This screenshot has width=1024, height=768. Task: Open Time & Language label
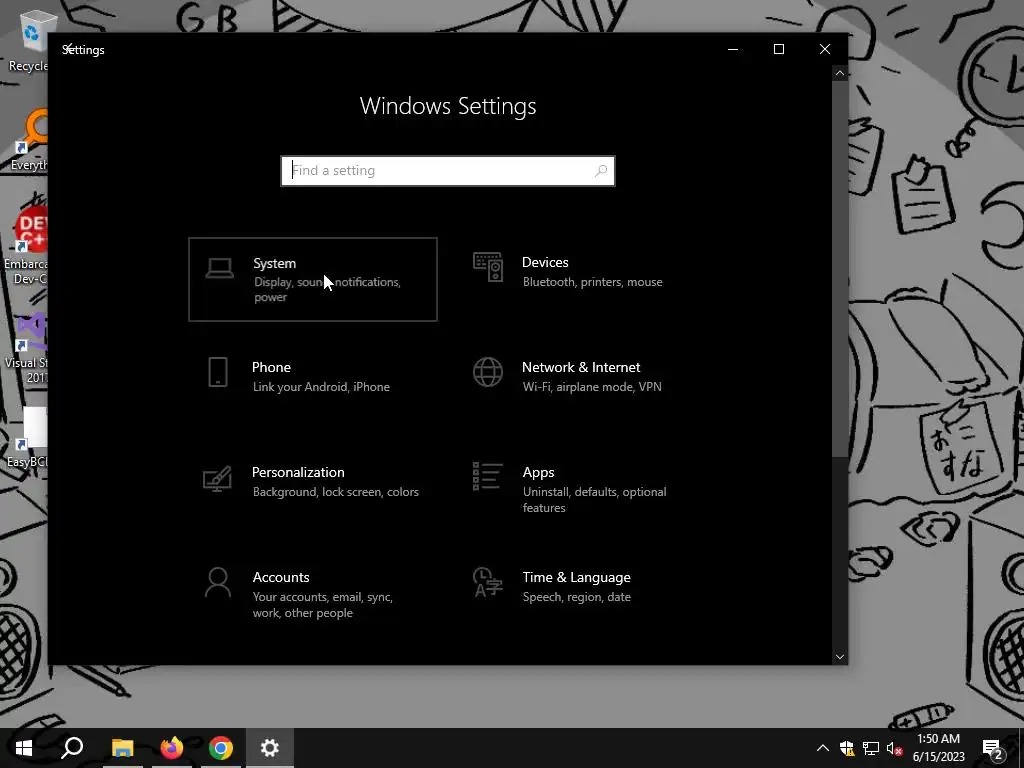(576, 577)
